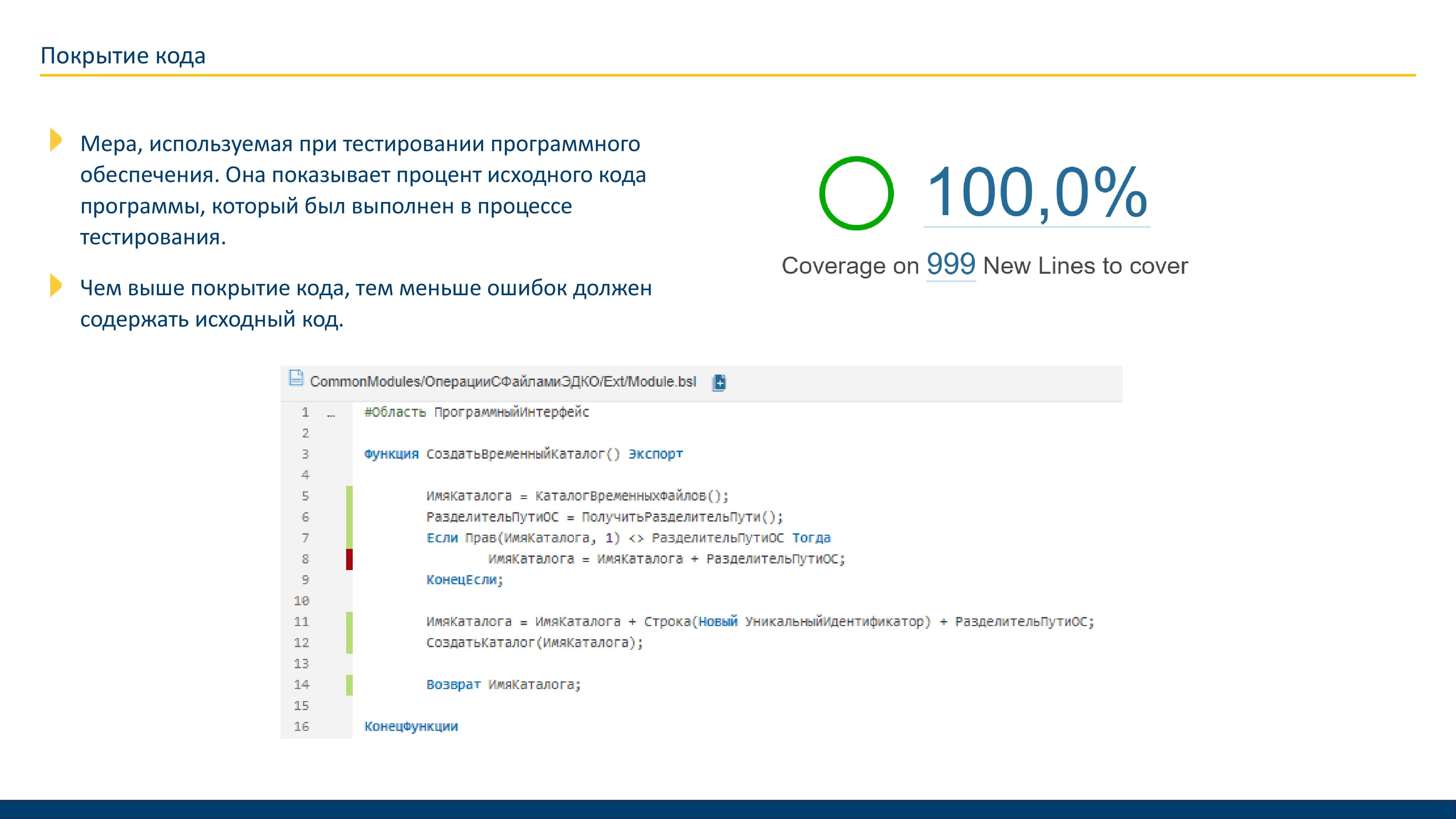Click the Покрытие кода slide title
Viewport: 1456px width, 819px height.
[123, 56]
